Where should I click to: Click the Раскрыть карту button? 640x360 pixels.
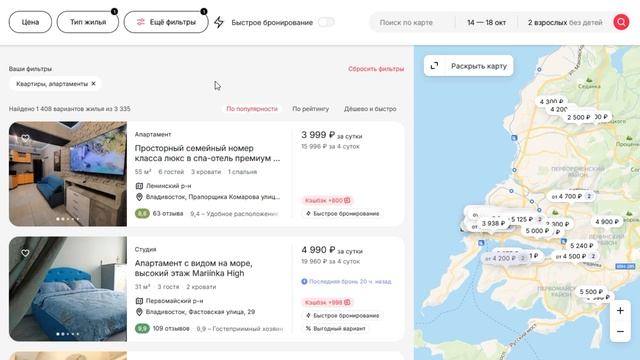point(469,66)
